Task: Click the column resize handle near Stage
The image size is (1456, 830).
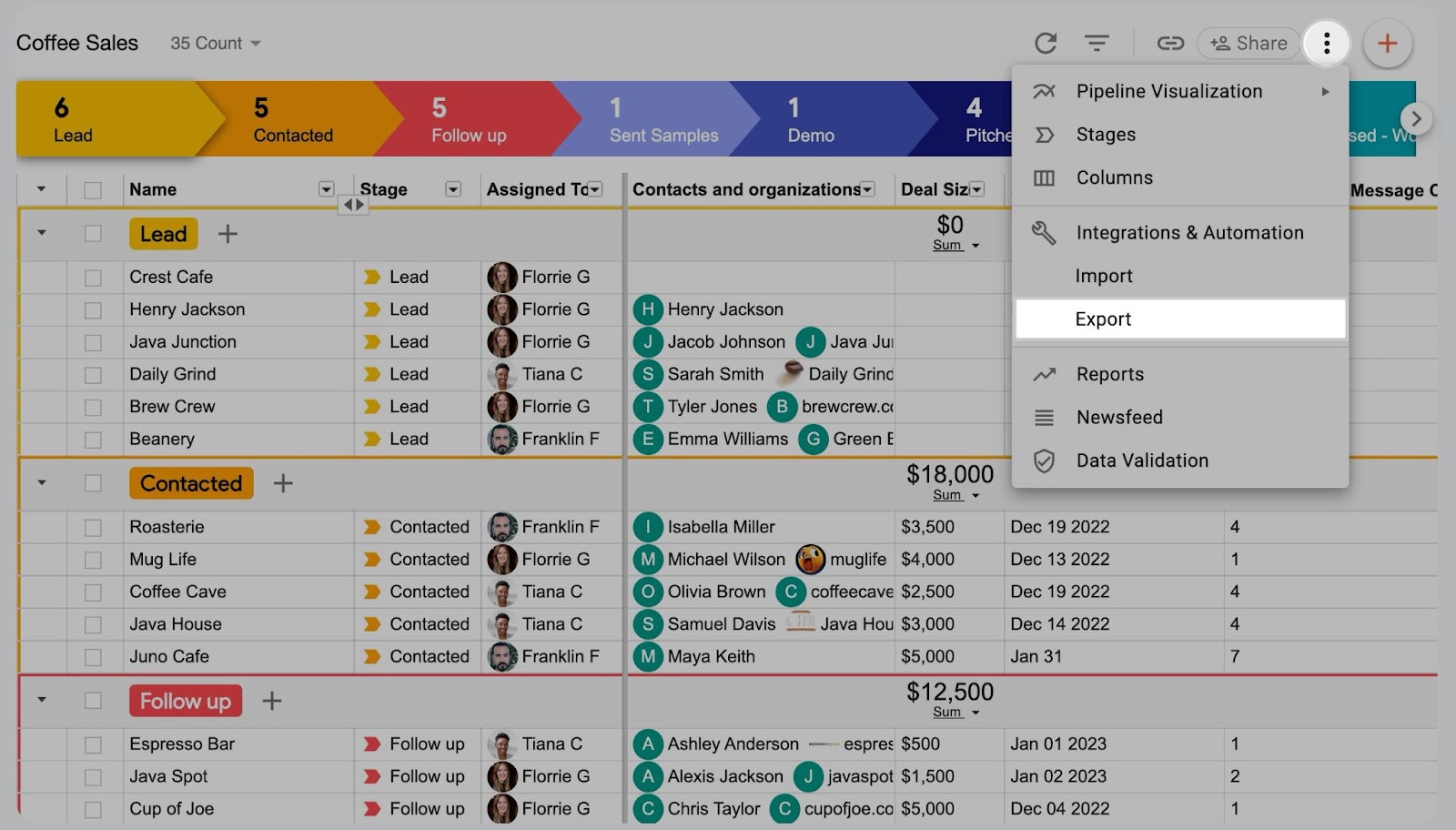Action: click(x=352, y=205)
